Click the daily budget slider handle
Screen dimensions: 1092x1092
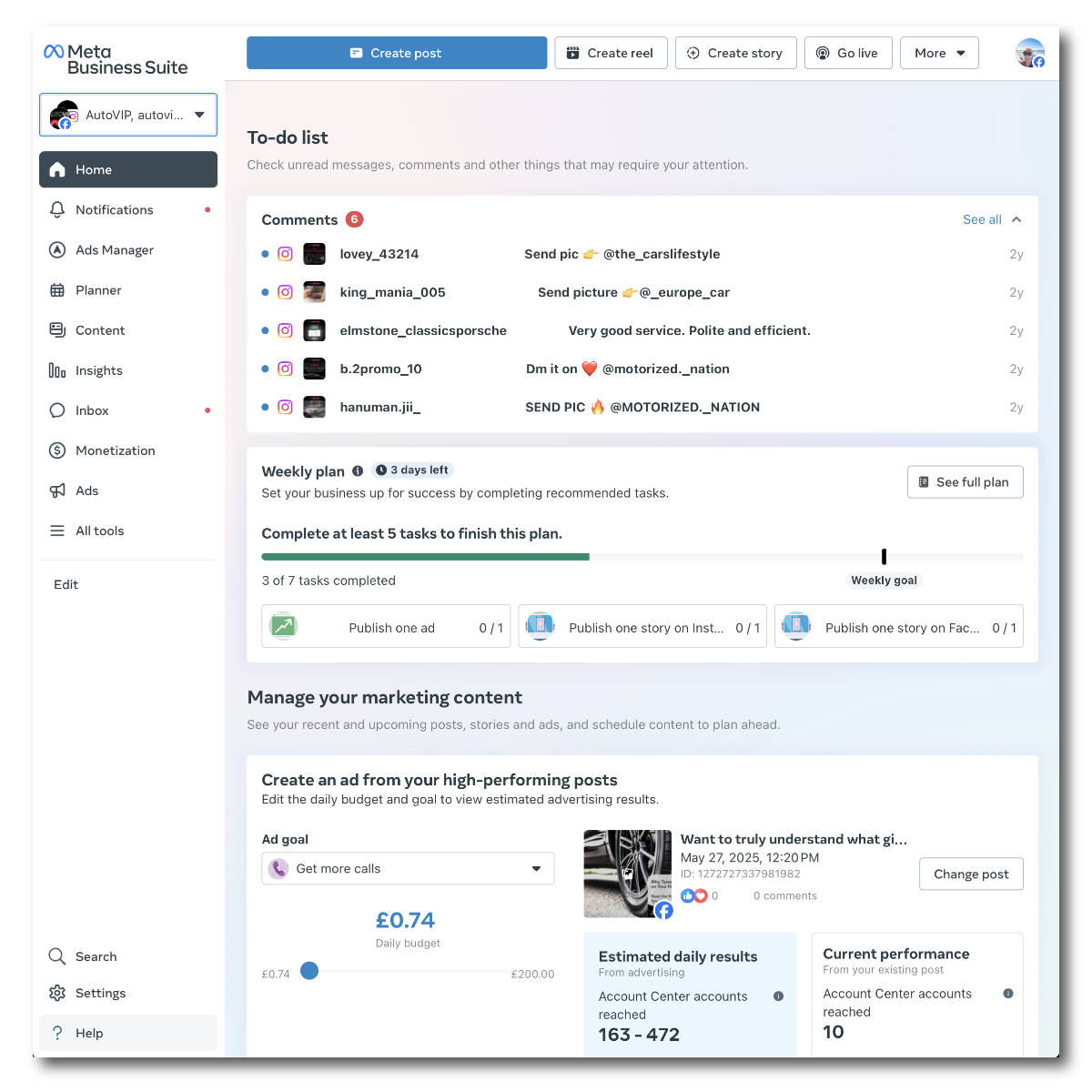point(309,971)
